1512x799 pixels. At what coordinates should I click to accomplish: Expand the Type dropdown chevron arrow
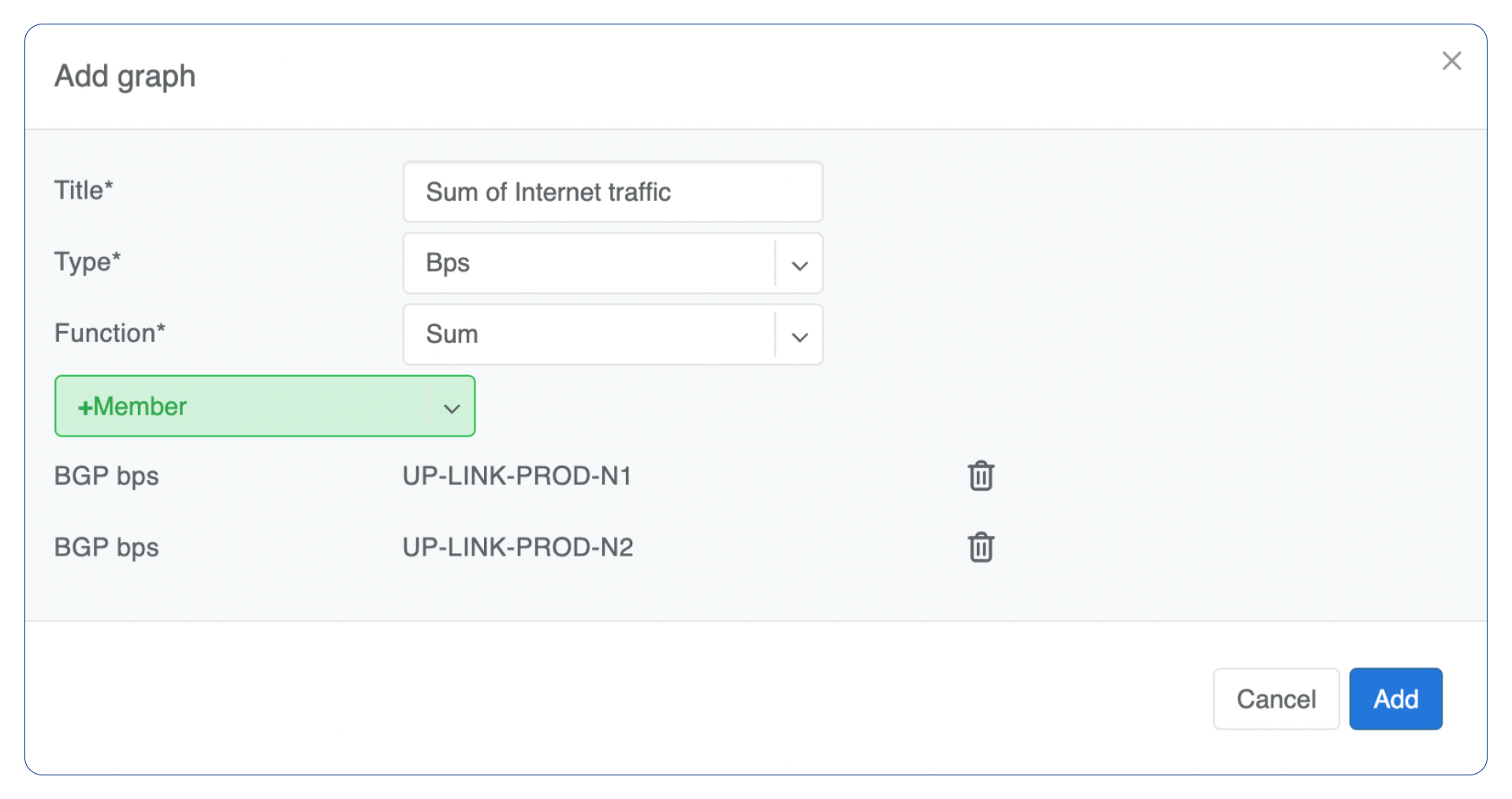coord(799,265)
